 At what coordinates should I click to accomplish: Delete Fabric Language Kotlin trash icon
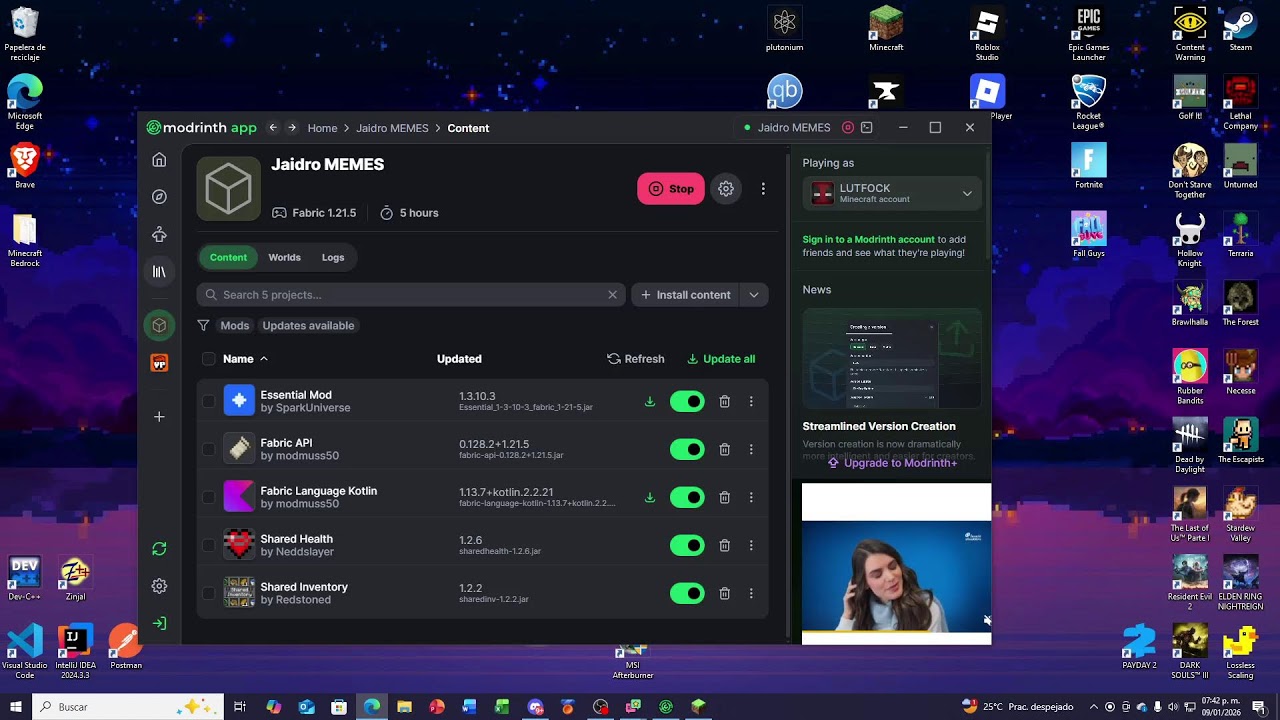(x=725, y=497)
